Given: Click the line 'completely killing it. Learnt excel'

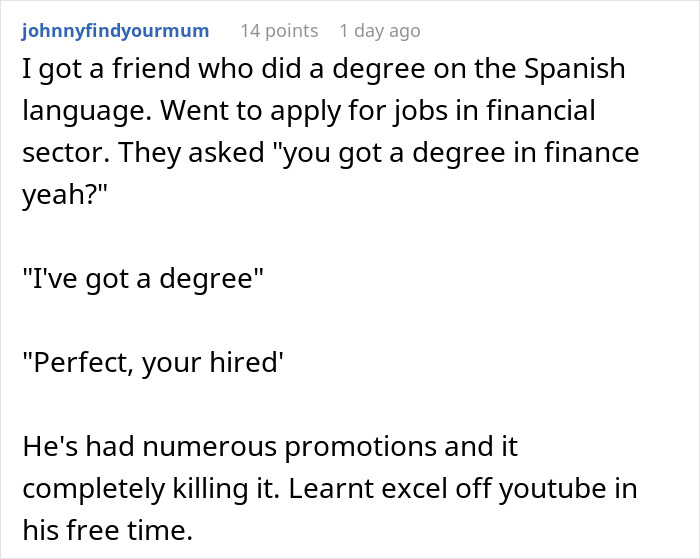Looking at the screenshot, I should click(326, 491).
